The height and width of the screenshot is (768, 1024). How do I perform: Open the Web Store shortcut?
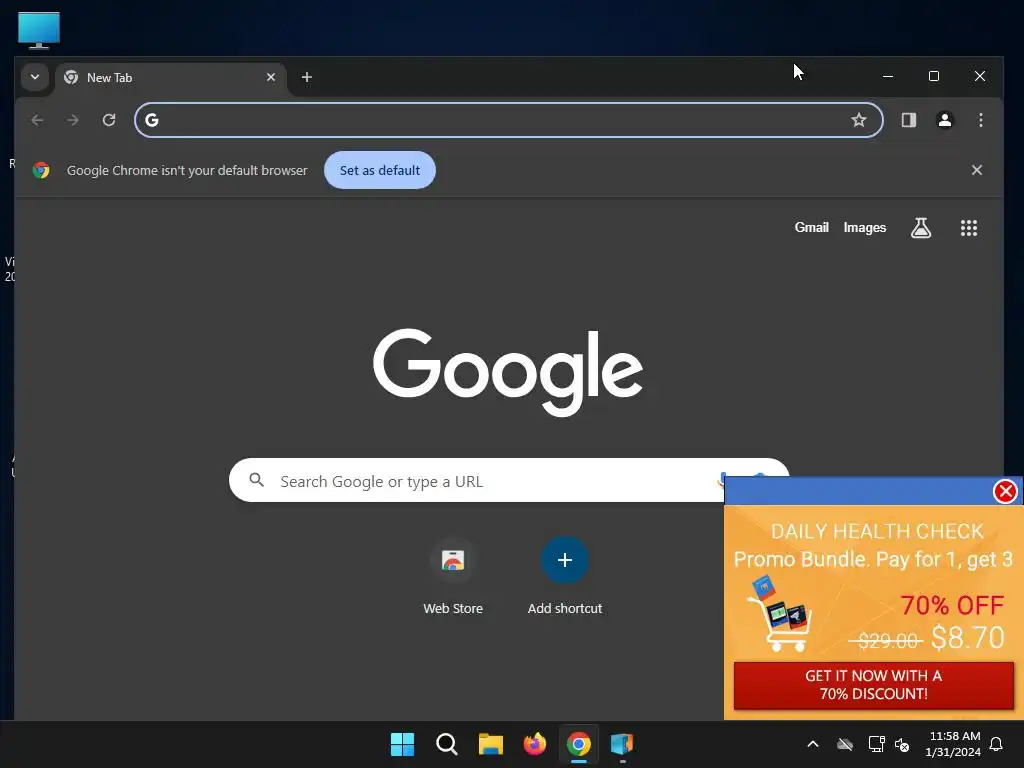(453, 577)
